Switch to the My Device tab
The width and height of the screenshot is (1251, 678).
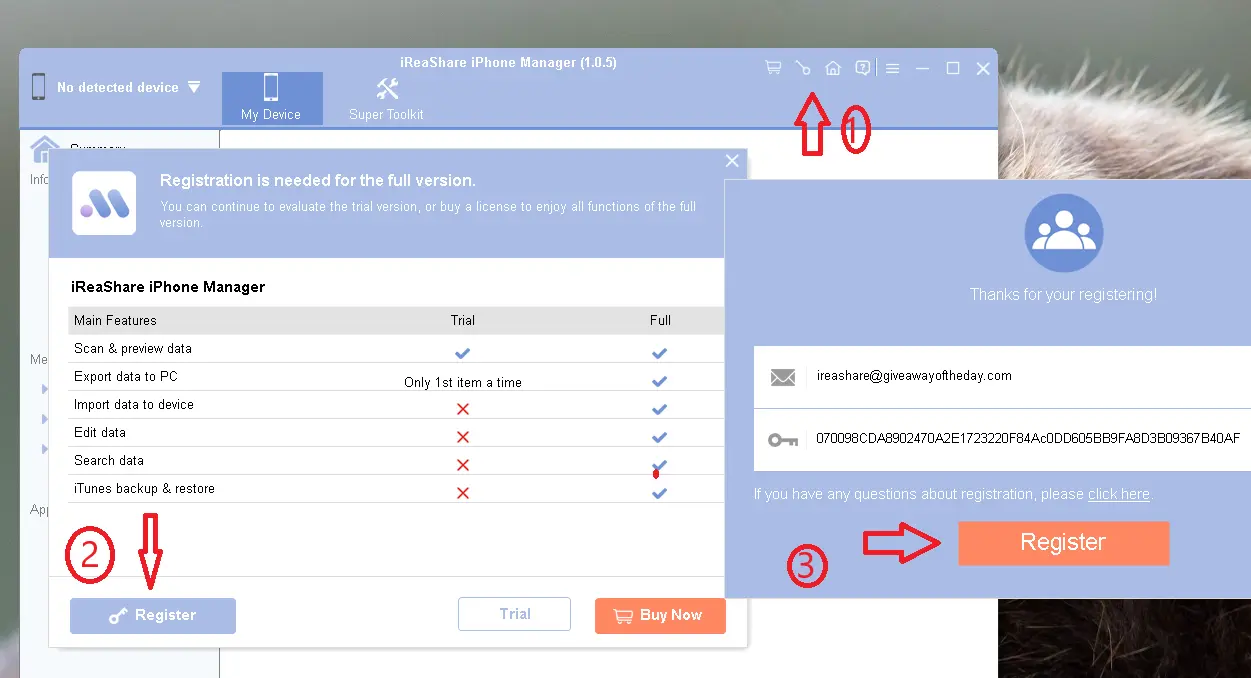point(271,98)
